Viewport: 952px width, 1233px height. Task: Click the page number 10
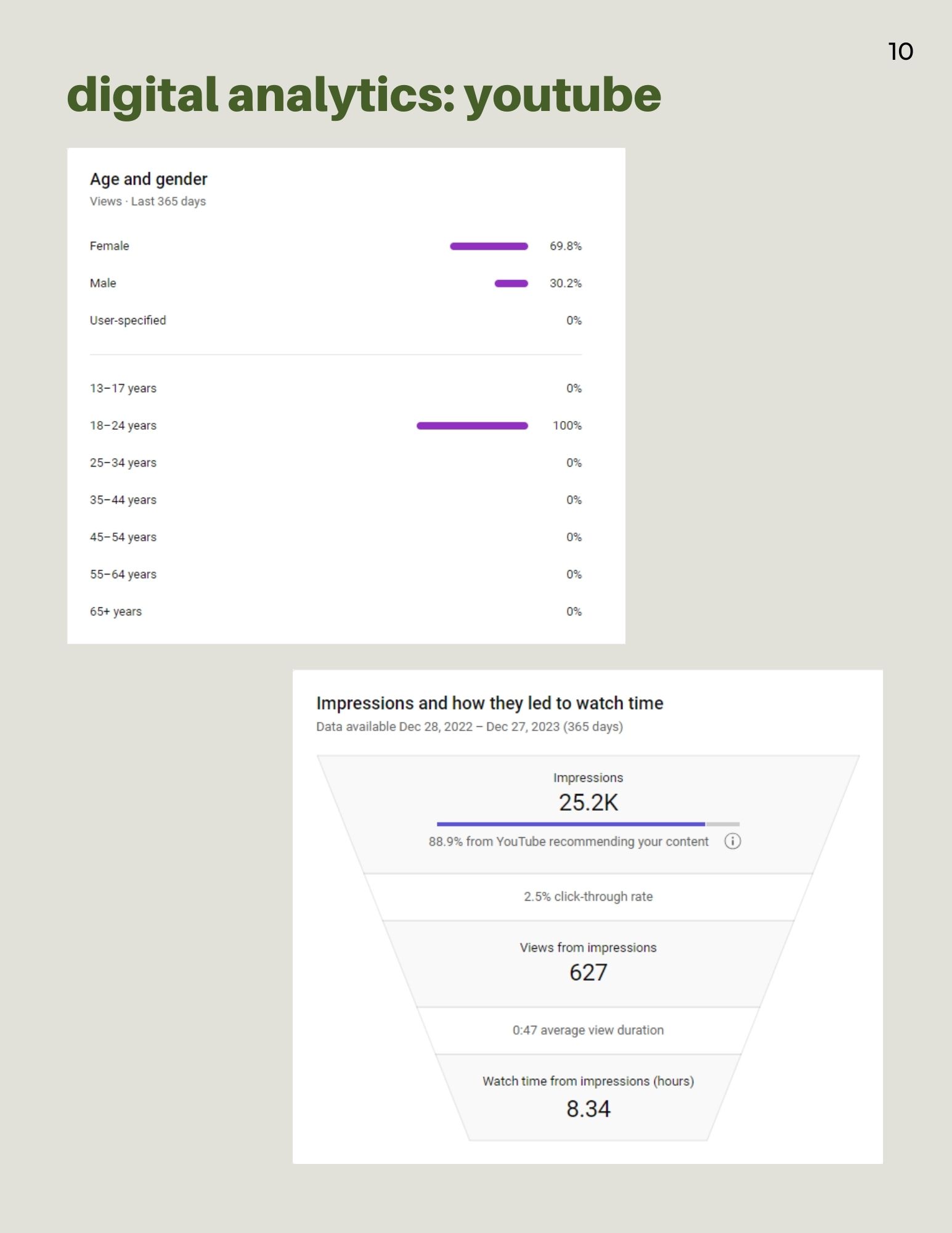click(x=900, y=52)
